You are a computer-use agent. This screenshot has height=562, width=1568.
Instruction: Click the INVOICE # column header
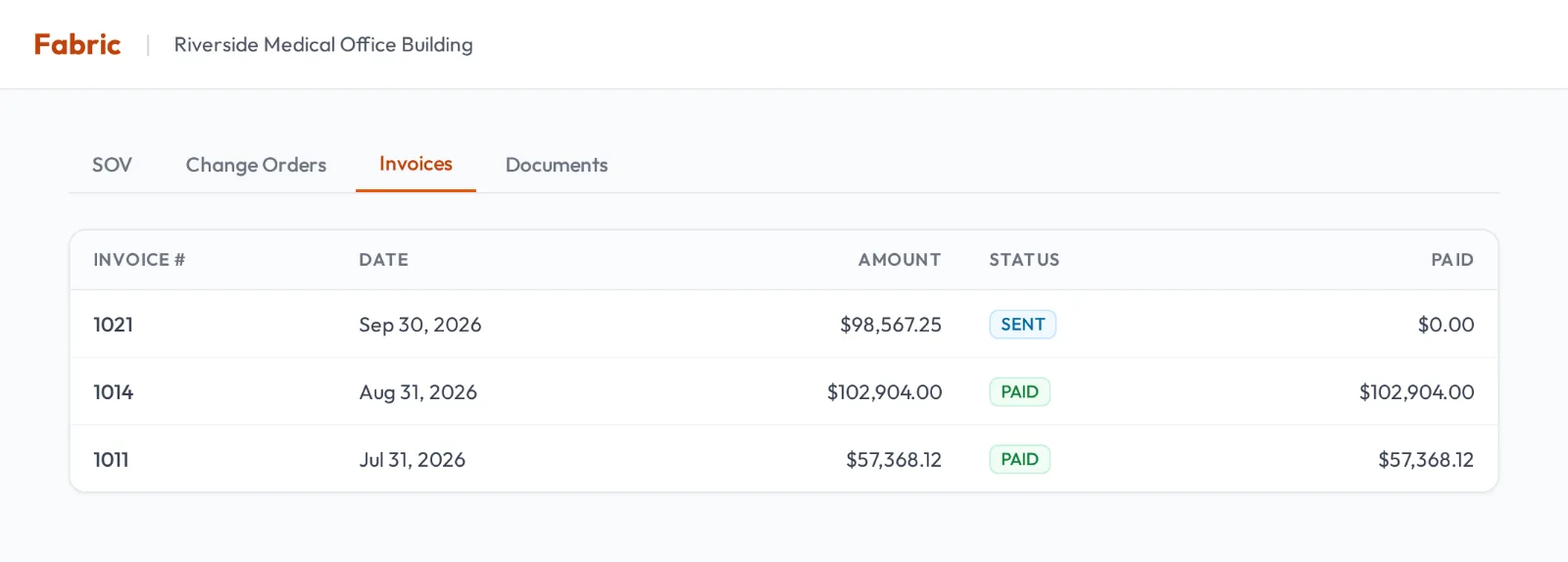[139, 260]
